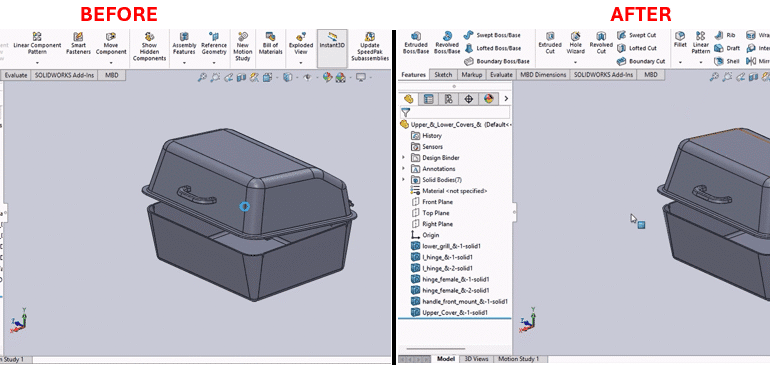Open Reference Geometry tool
770x365 pixels.
pyautogui.click(x=214, y=44)
